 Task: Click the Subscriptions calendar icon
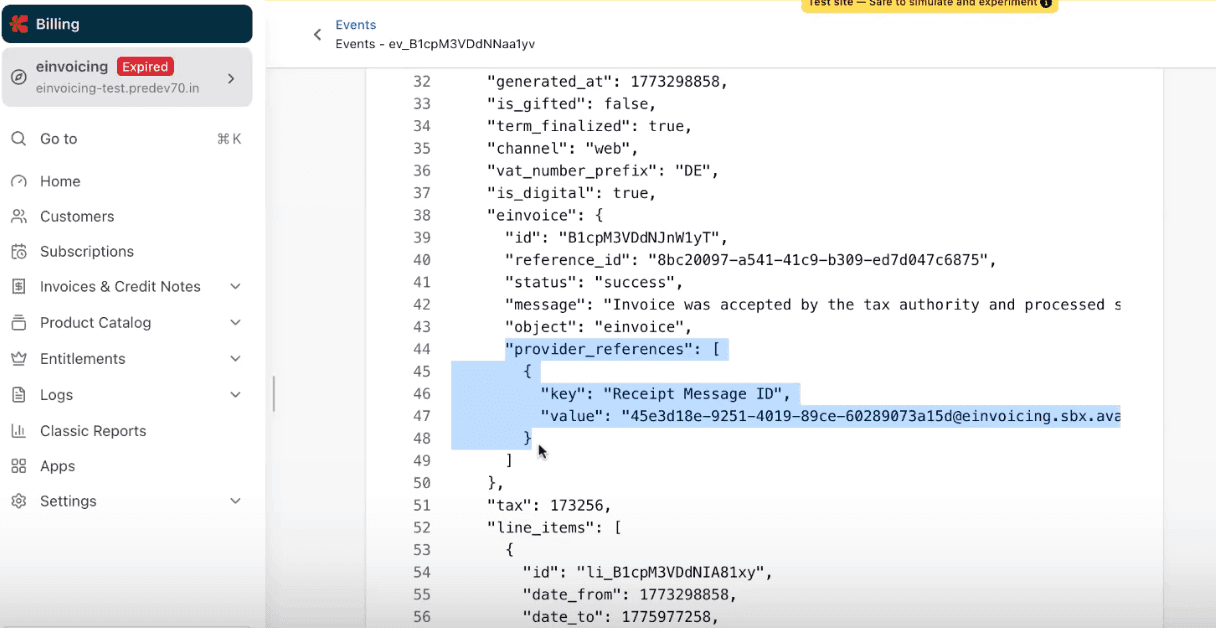(19, 251)
